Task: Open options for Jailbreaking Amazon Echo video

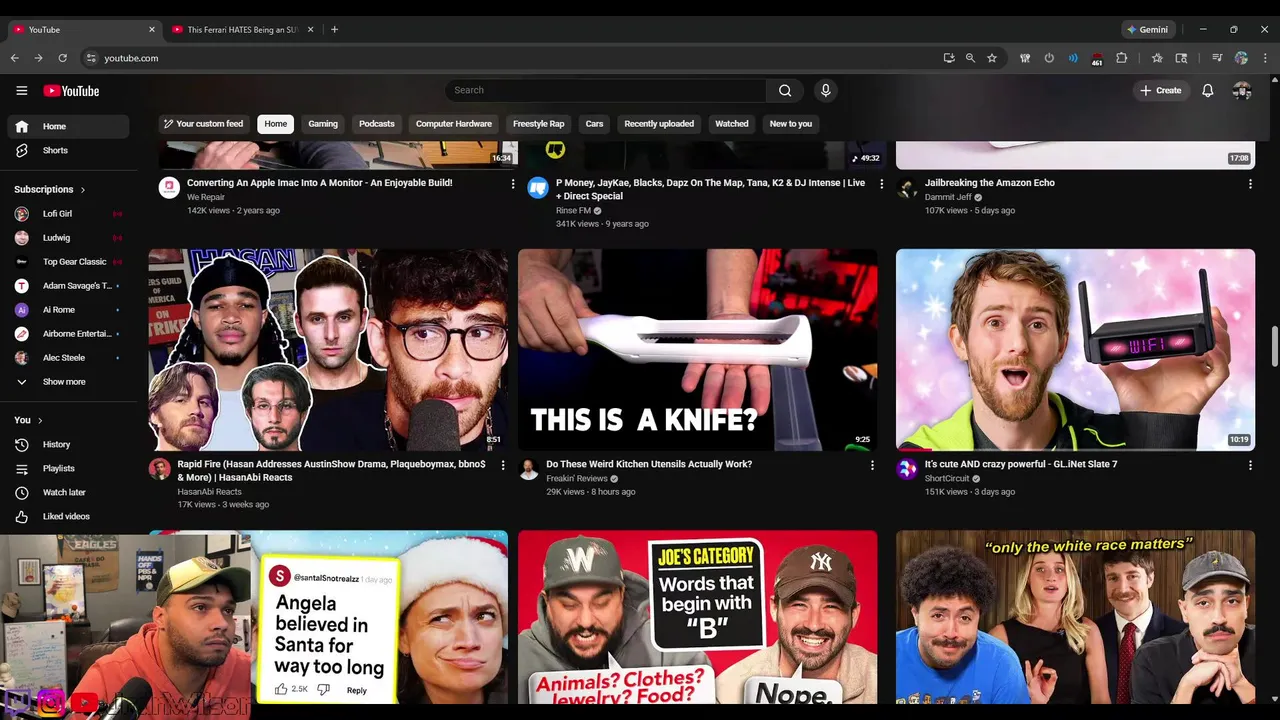Action: pos(1250,184)
